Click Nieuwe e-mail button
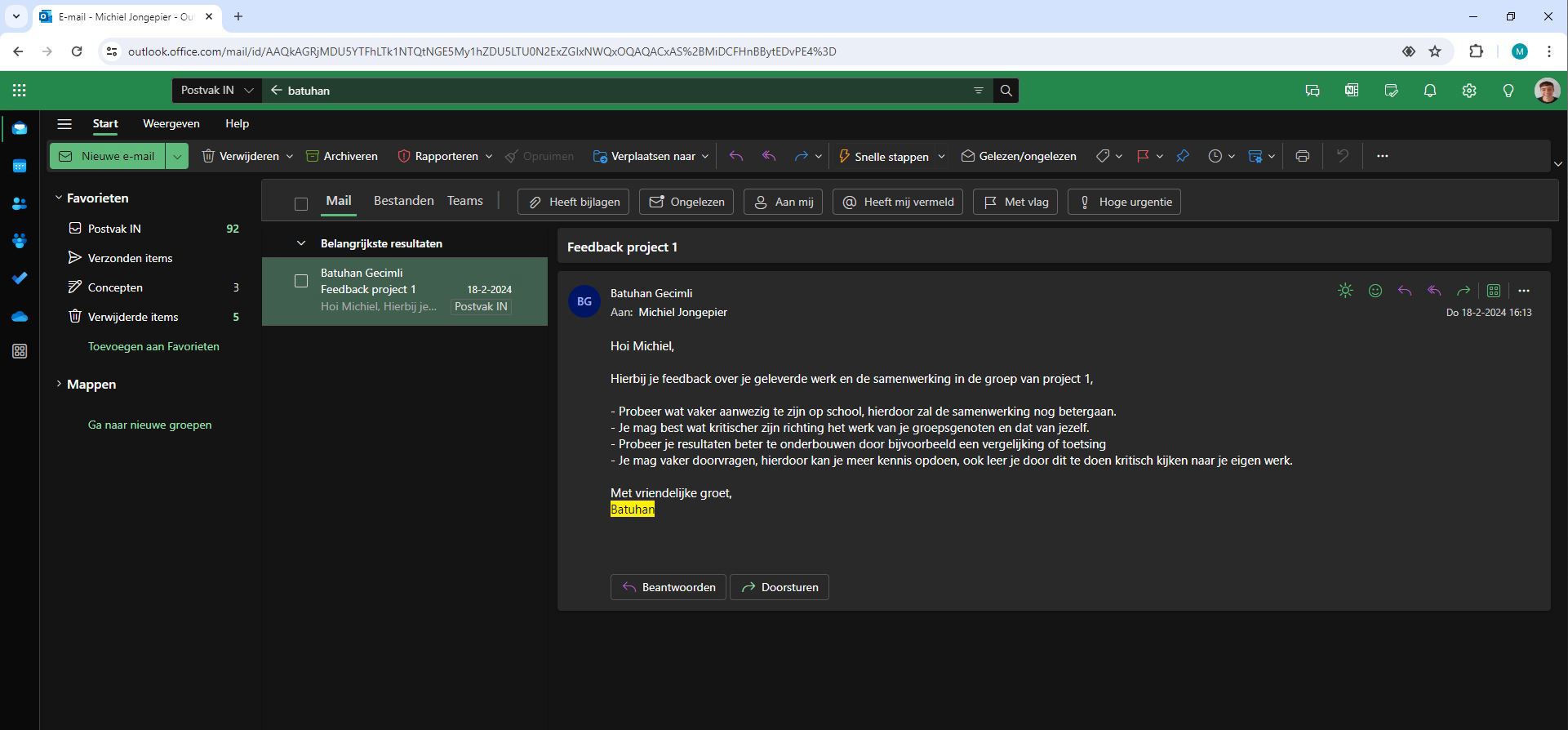The width and height of the screenshot is (1568, 730). coord(108,156)
